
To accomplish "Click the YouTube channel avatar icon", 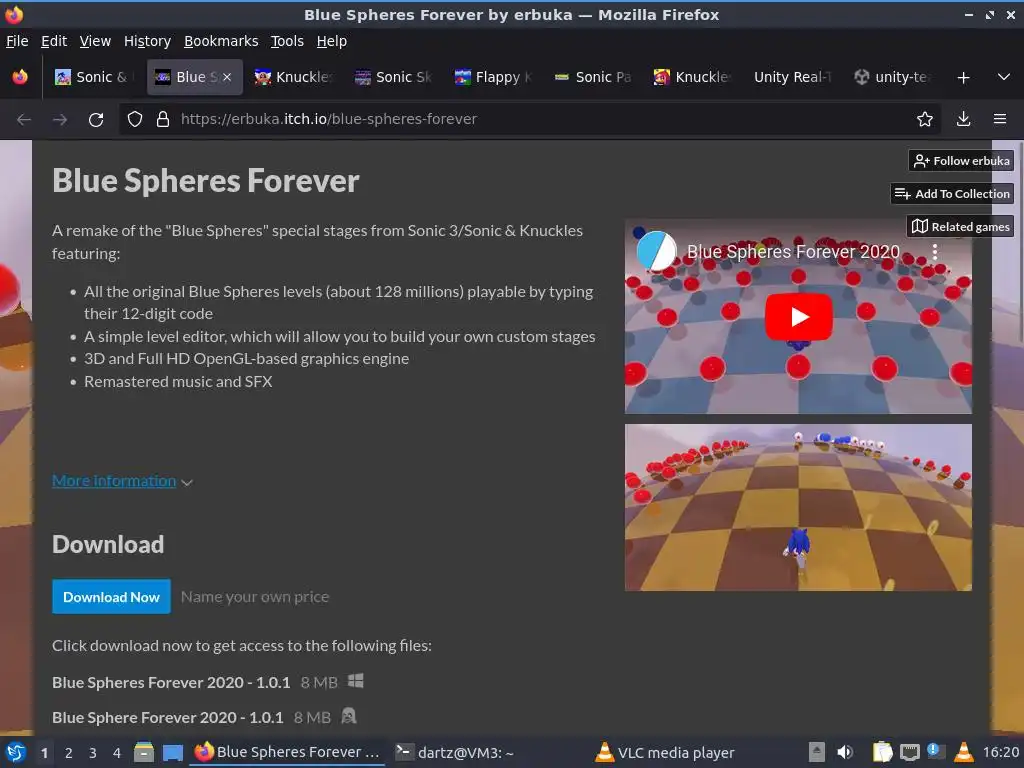I will 656,251.
